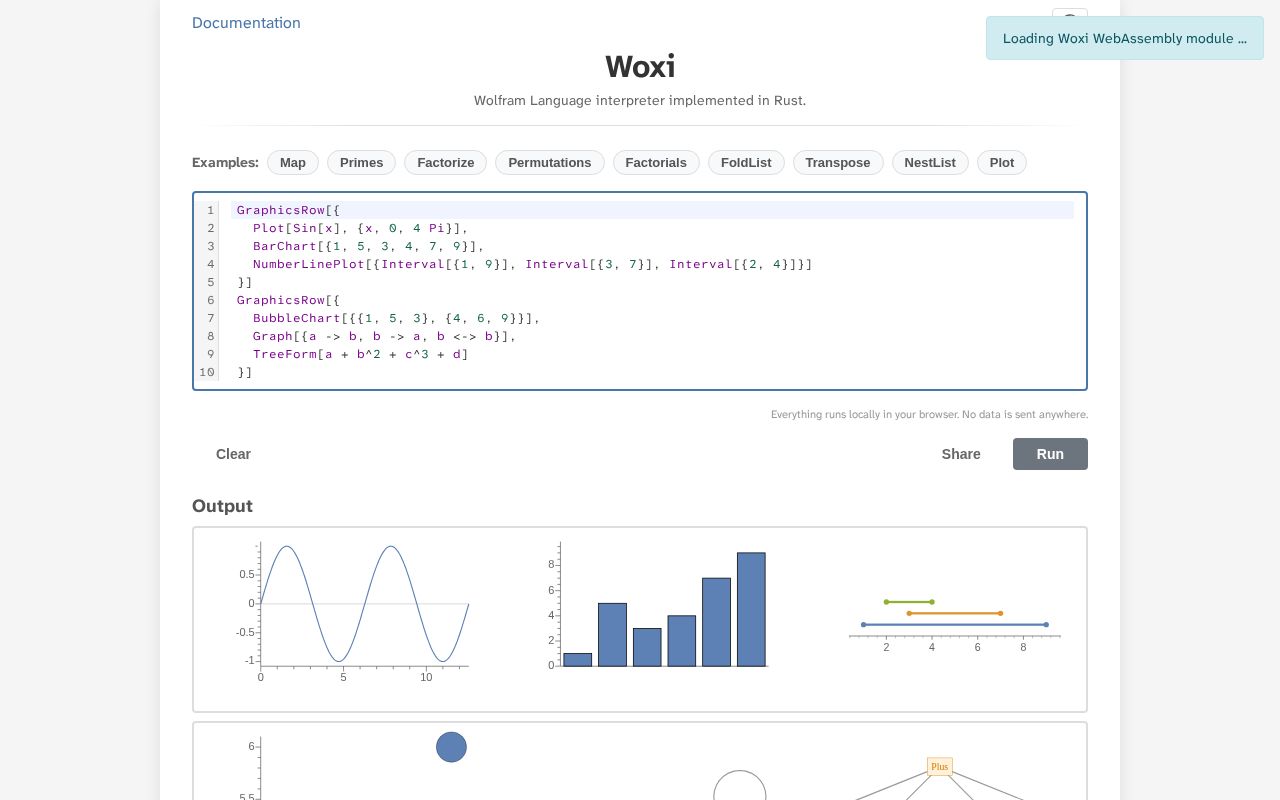Click the shortest bar in the bar chart
The height and width of the screenshot is (800, 1280).
pos(577,660)
